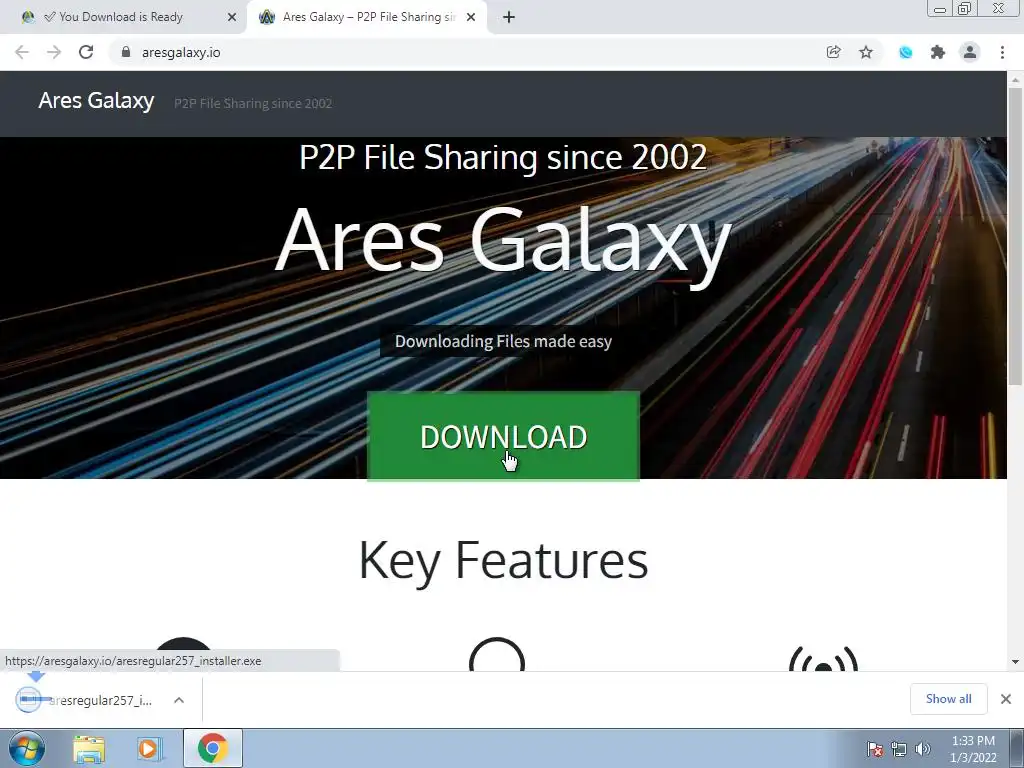This screenshot has height=768, width=1024.
Task: Open Action Center flag icon
Action: [x=874, y=749]
